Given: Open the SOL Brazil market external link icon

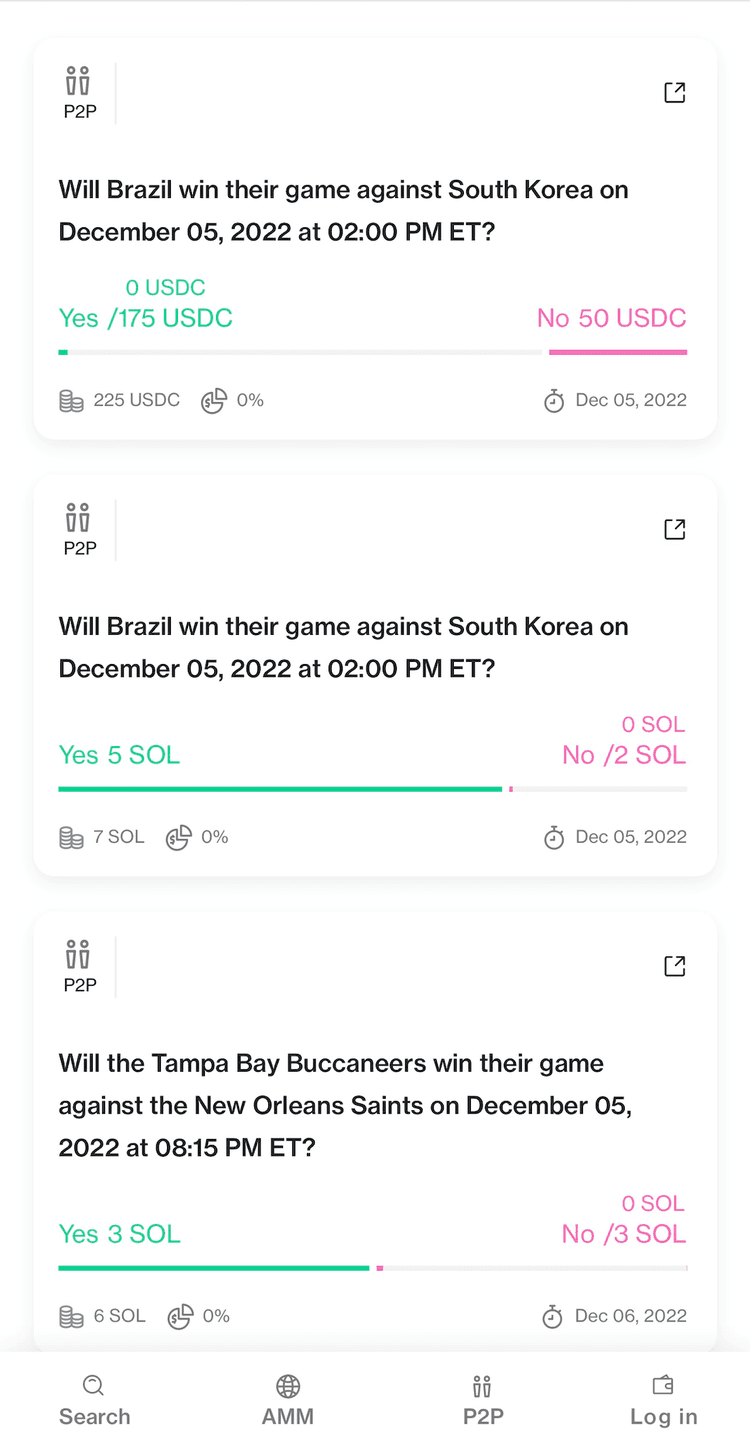Looking at the screenshot, I should [x=675, y=529].
